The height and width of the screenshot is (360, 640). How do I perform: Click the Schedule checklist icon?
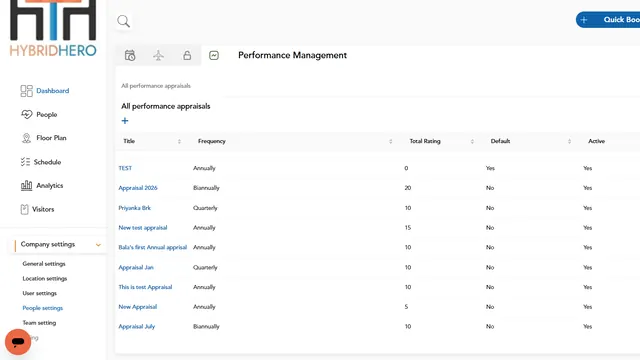pos(25,162)
